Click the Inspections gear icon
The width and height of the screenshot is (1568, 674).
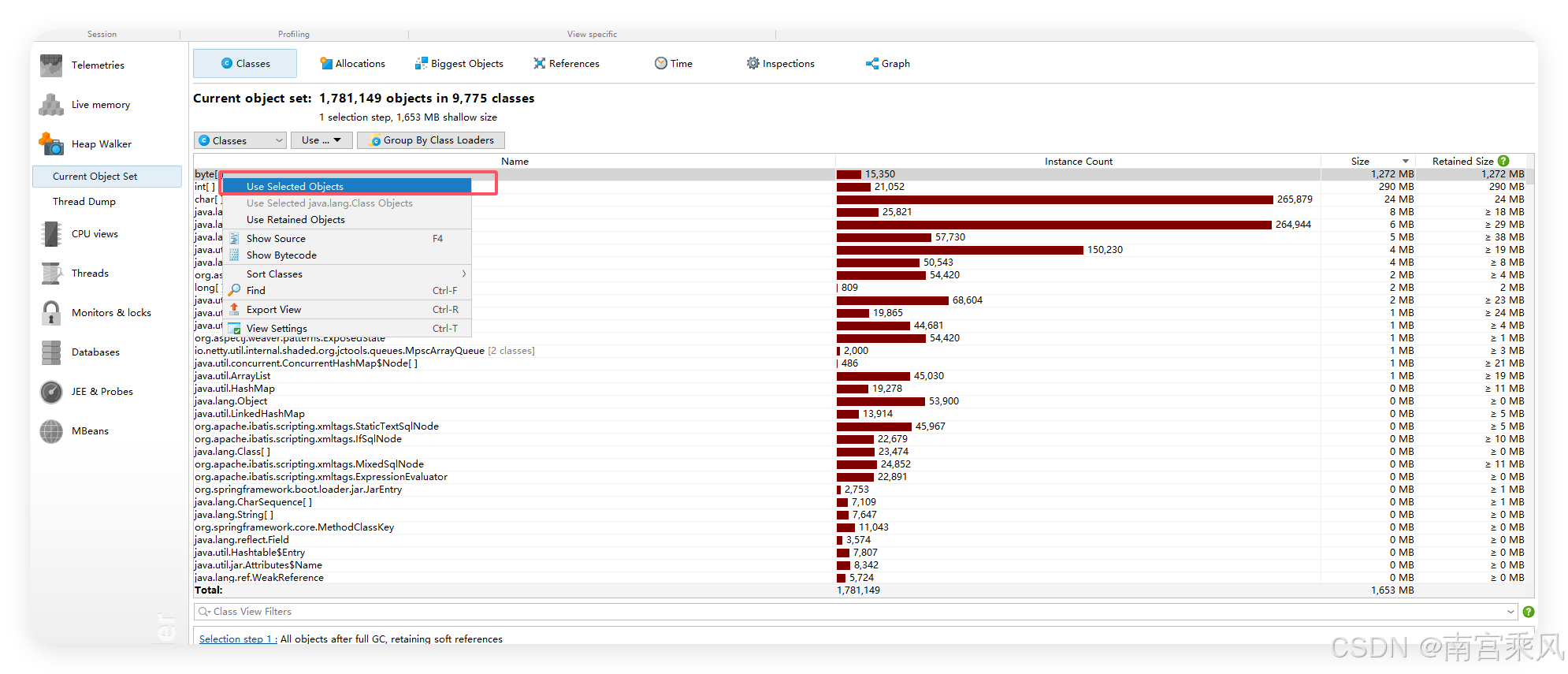(x=753, y=63)
